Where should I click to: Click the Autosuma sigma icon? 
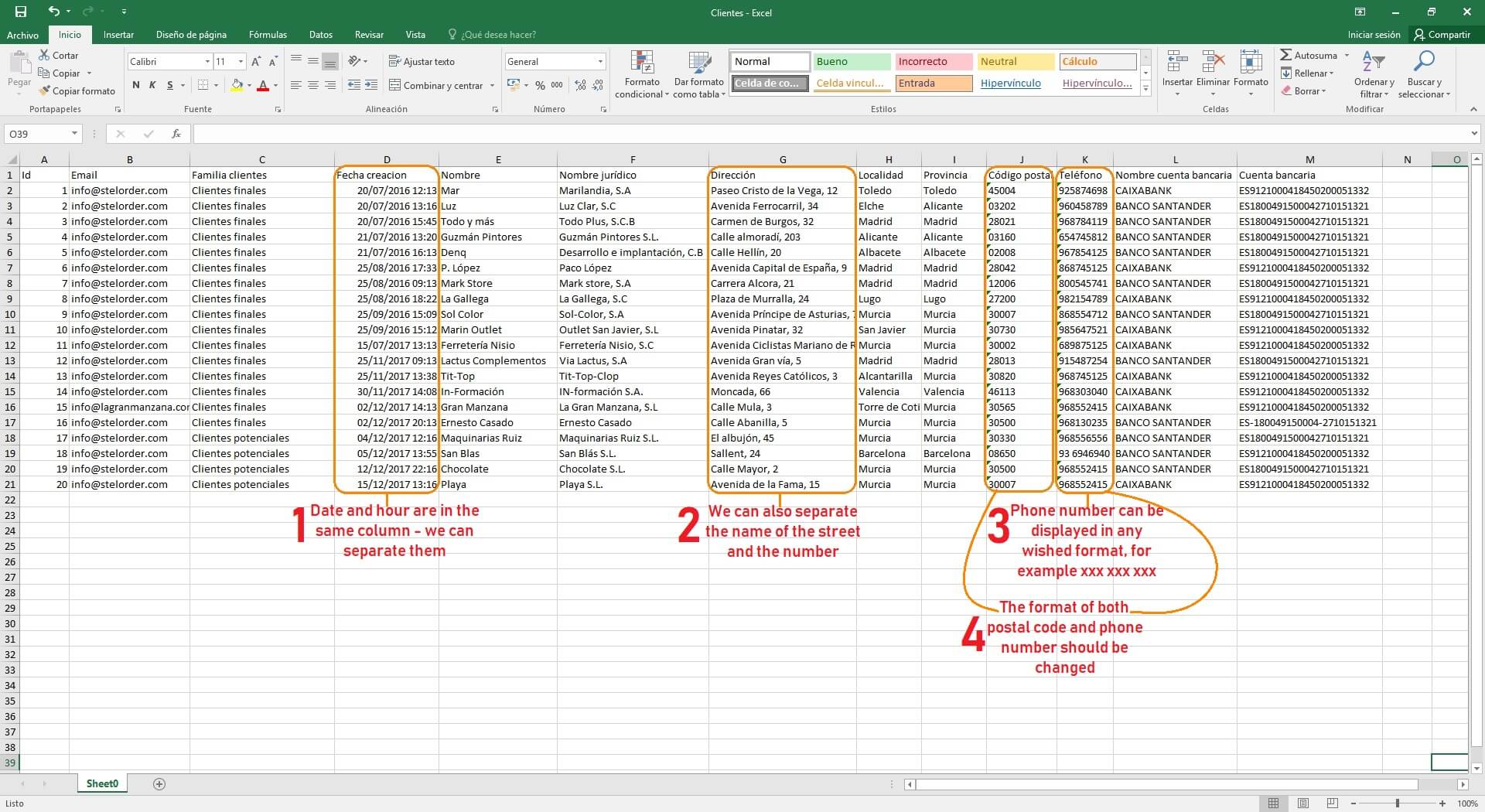click(1285, 56)
